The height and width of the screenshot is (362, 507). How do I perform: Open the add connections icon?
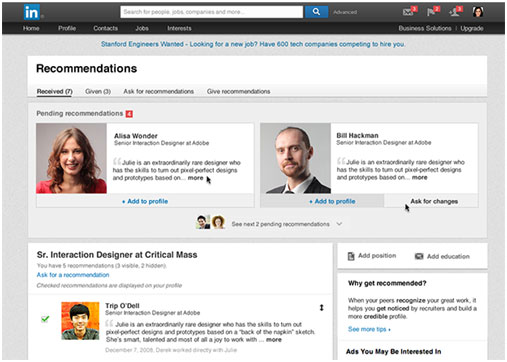click(454, 12)
